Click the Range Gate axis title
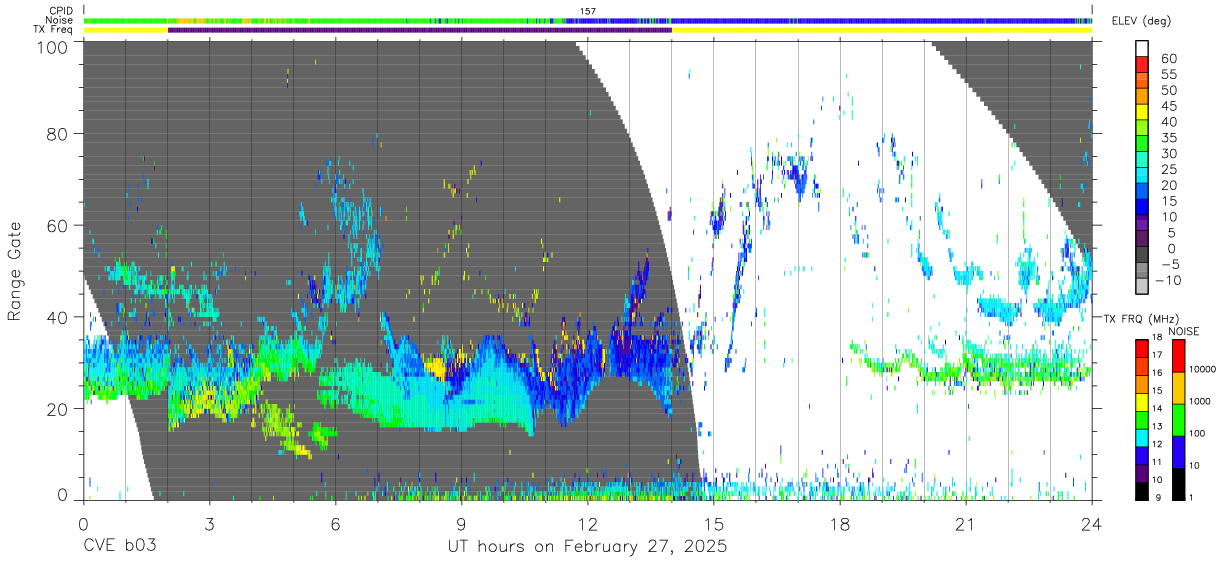This screenshot has width=1228, height=567. click(x=15, y=271)
